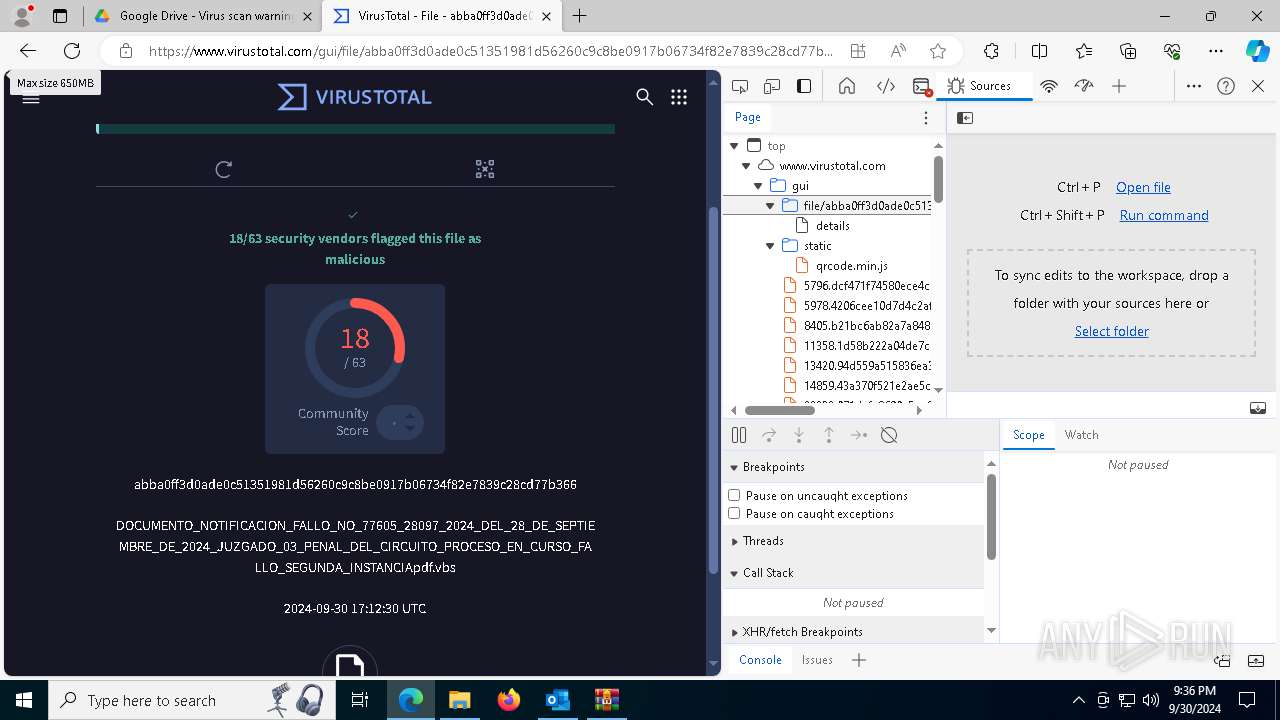Screen dimensions: 1280x720
Task: Switch to the Watch tab
Action: (1081, 435)
